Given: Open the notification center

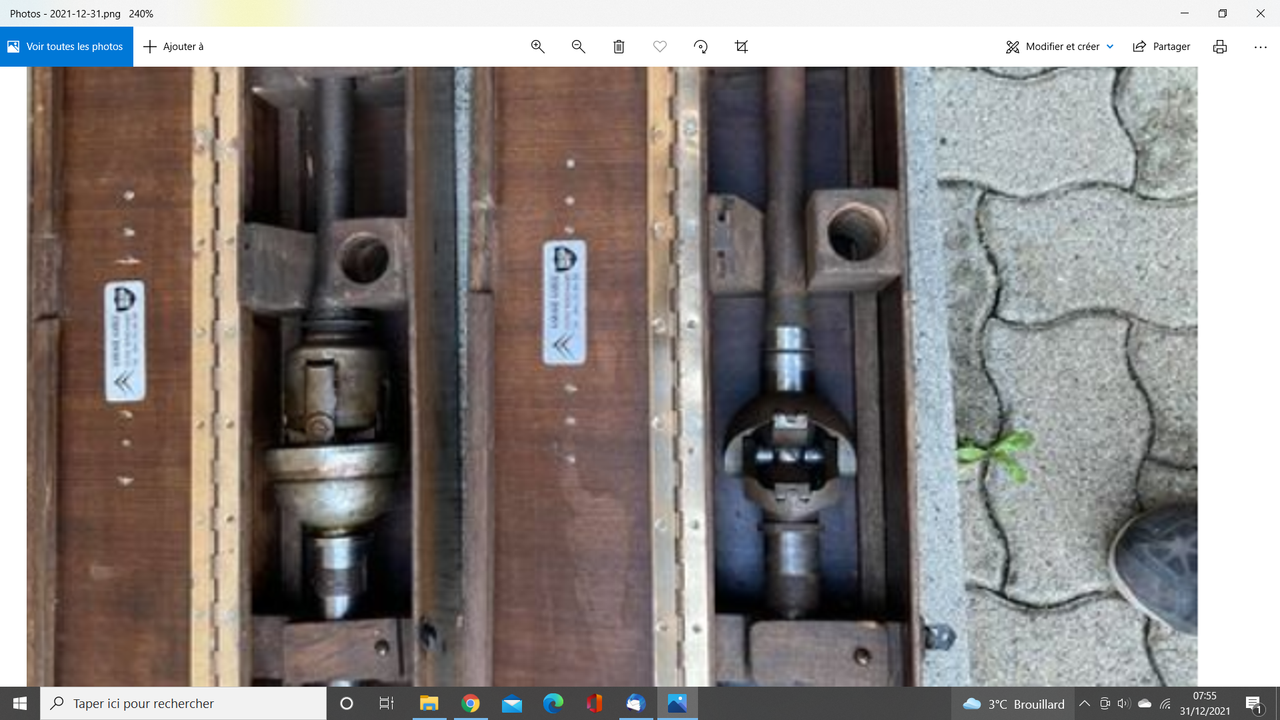Looking at the screenshot, I should click(1254, 704).
